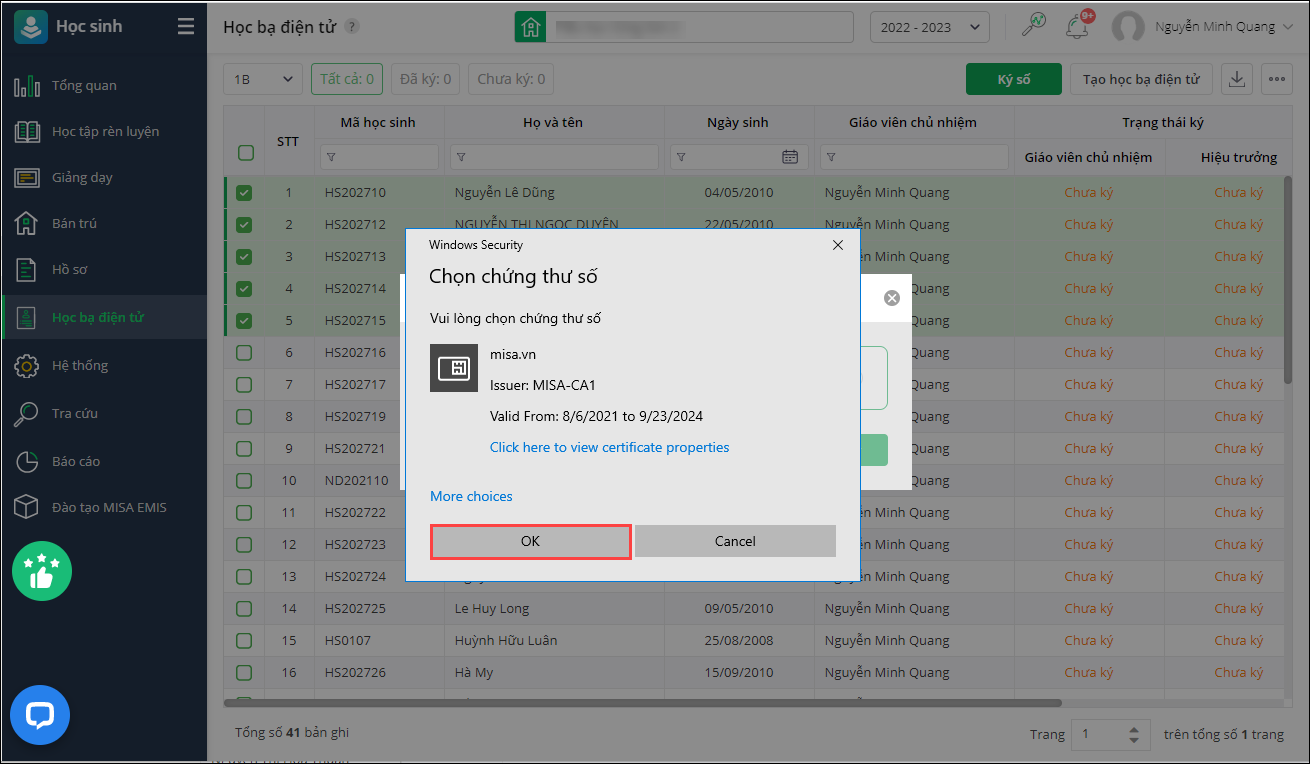Click the school name search field

point(699,27)
